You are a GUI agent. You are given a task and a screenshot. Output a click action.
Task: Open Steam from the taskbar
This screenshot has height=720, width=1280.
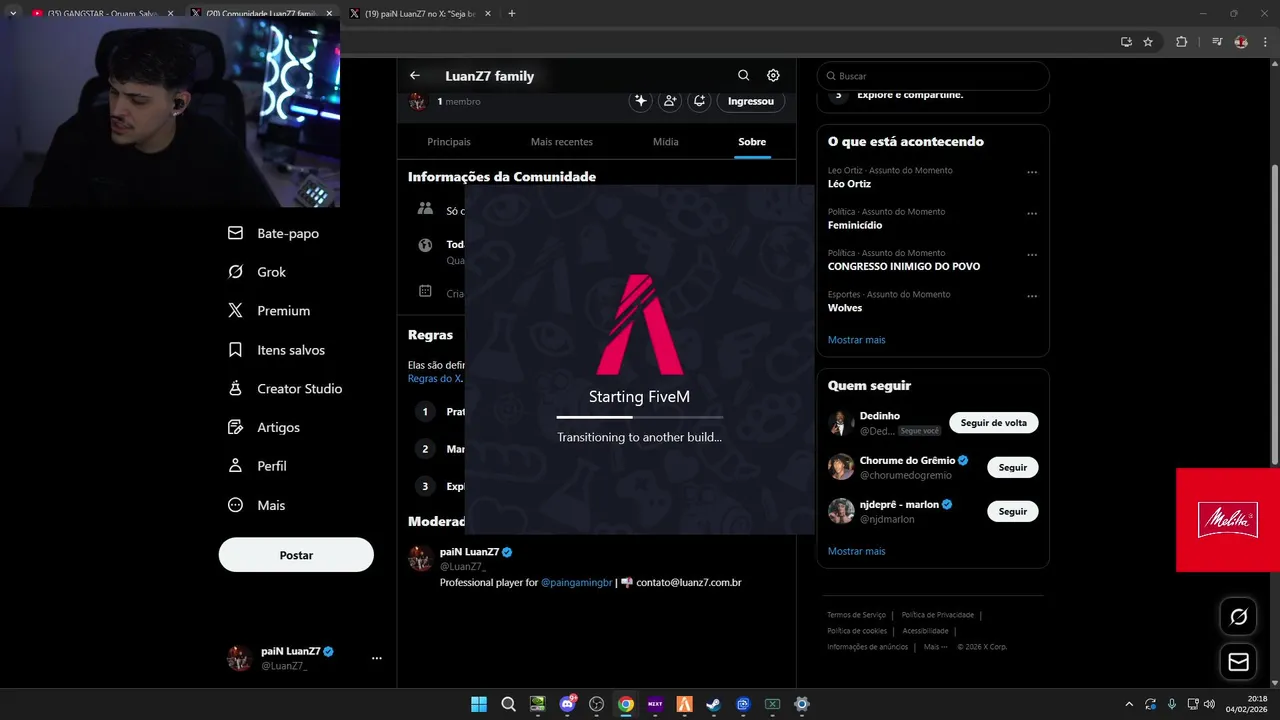[713, 704]
